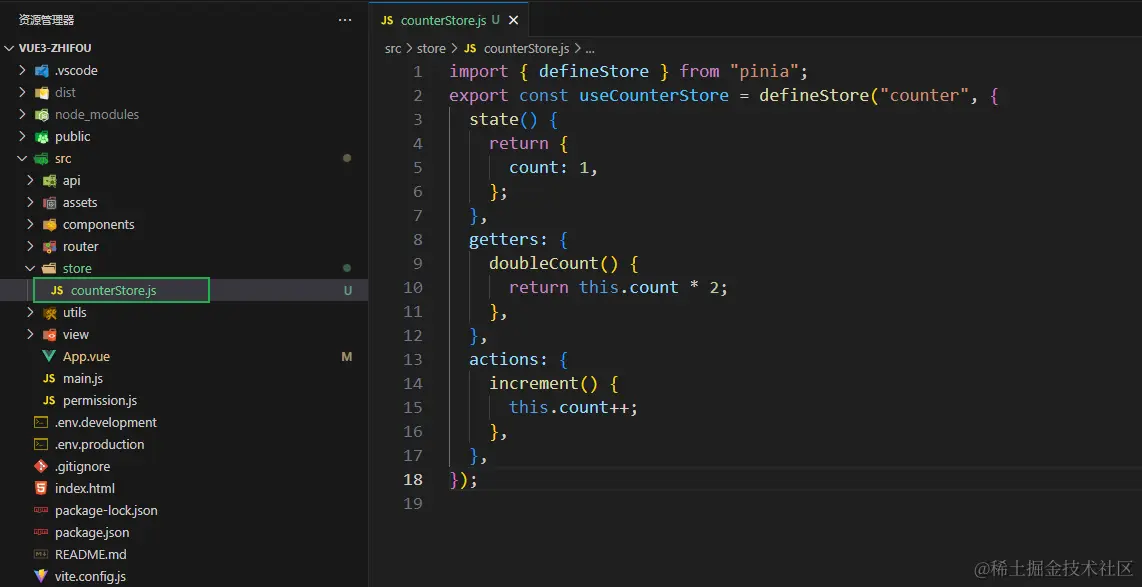Click the HTML5 icon of index.html

pyautogui.click(x=42, y=488)
